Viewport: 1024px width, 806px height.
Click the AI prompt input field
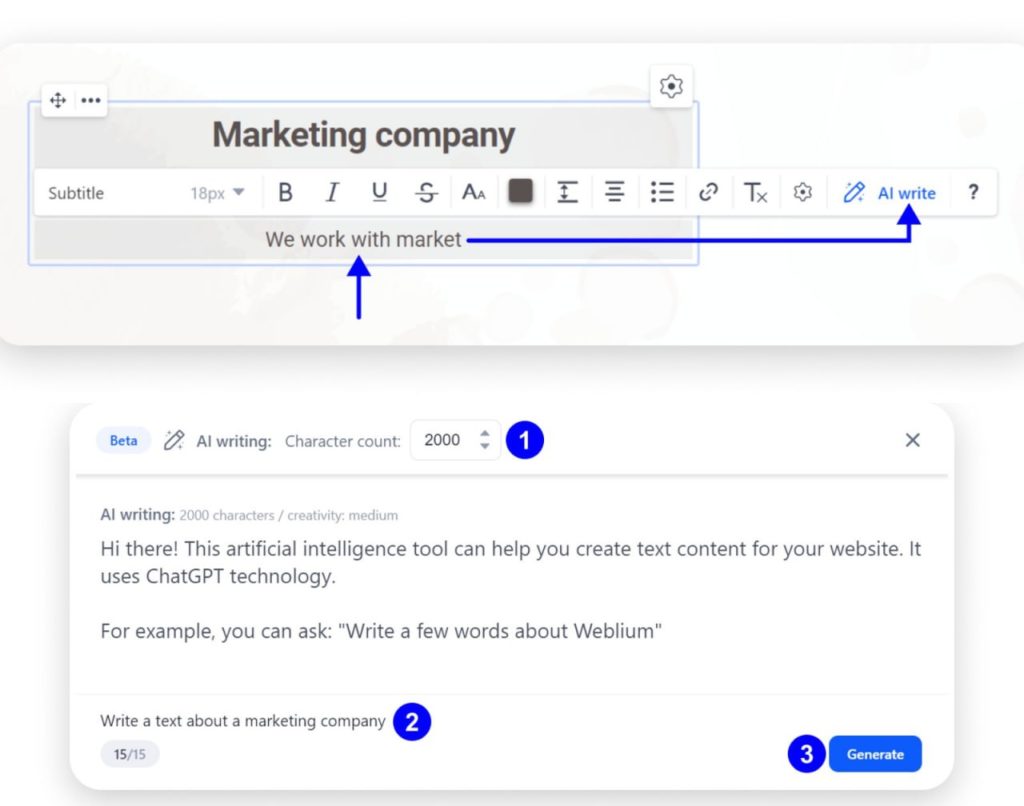tap(240, 720)
